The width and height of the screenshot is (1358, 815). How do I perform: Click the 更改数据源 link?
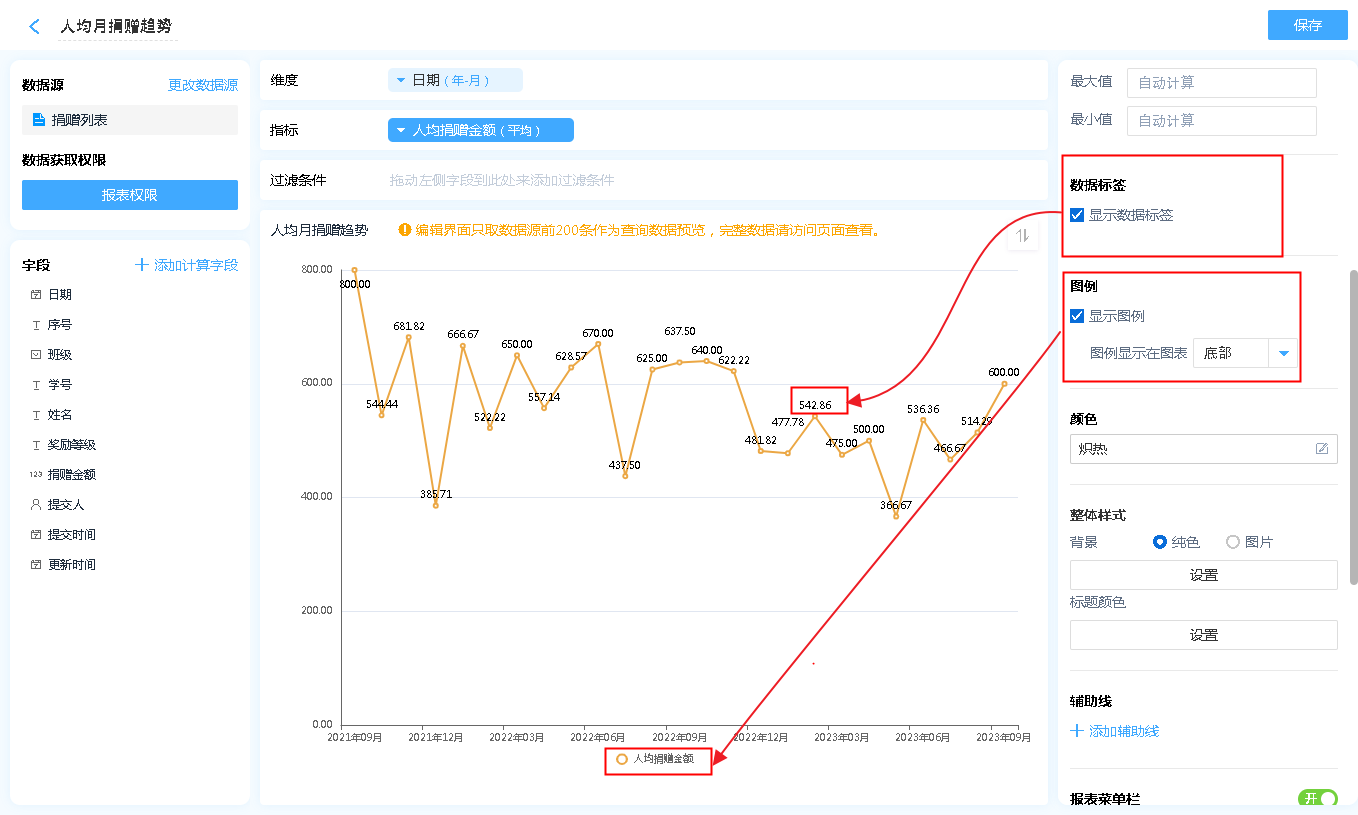point(203,86)
